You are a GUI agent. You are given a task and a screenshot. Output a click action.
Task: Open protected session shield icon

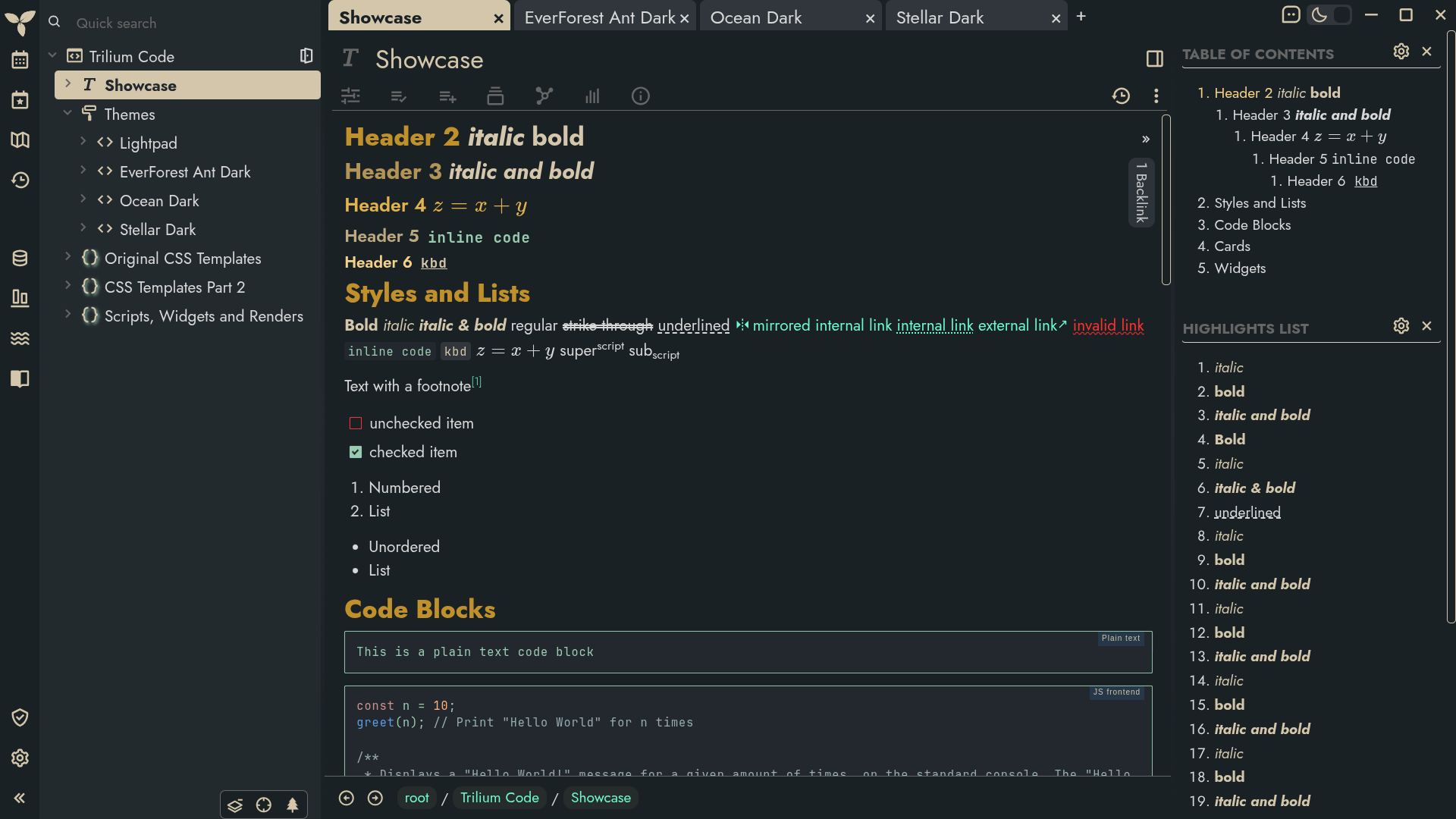click(20, 717)
